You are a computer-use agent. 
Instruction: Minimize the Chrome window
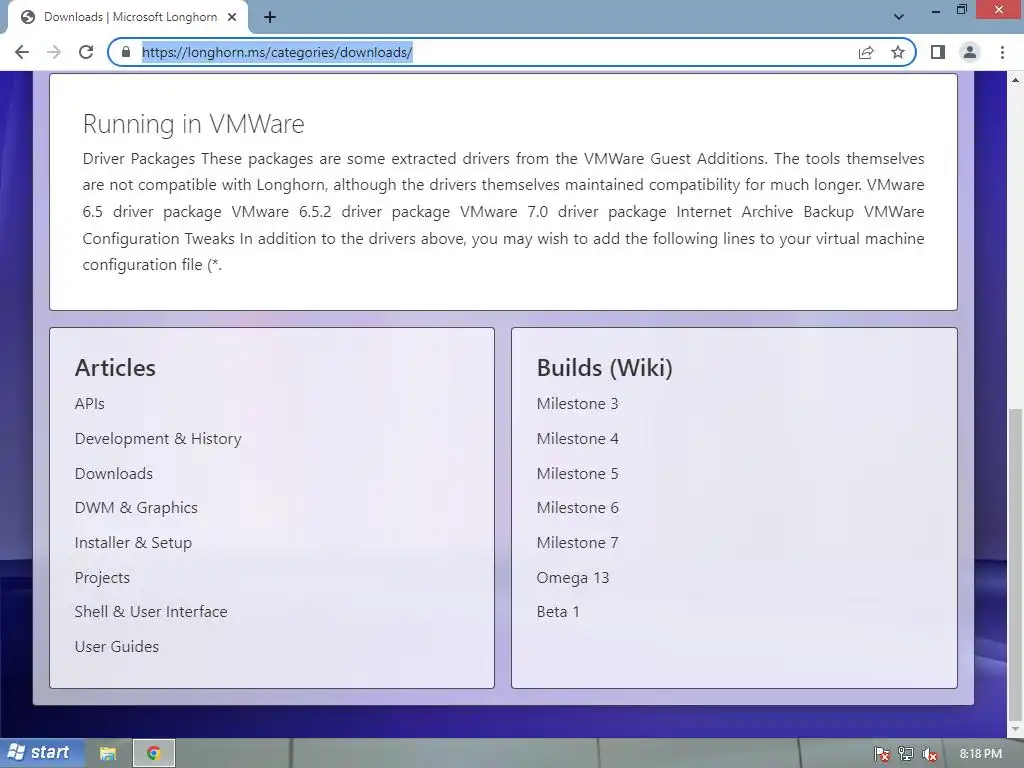pyautogui.click(x=936, y=11)
